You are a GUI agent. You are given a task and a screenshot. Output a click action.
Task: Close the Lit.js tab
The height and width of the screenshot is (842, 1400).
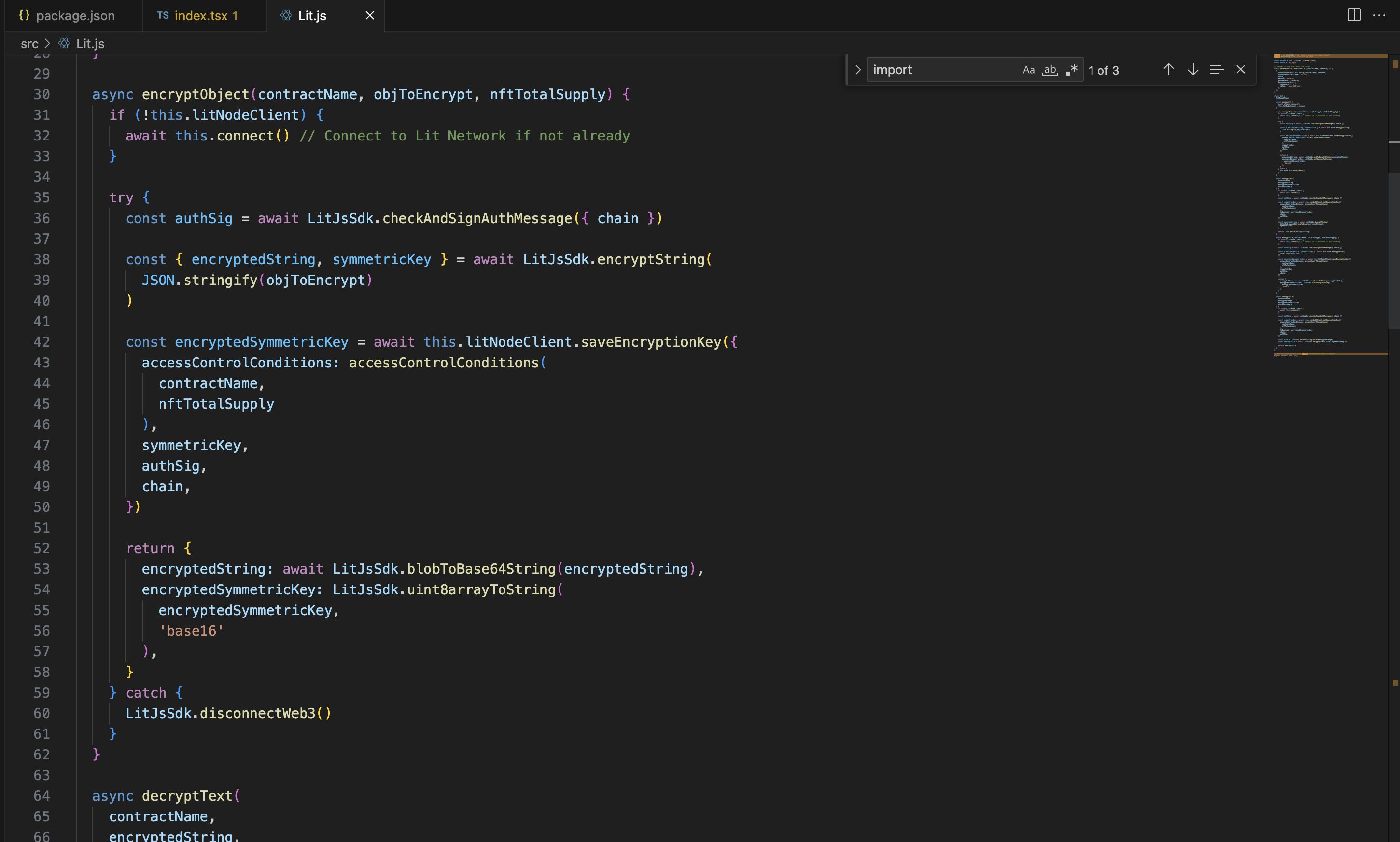[x=370, y=15]
